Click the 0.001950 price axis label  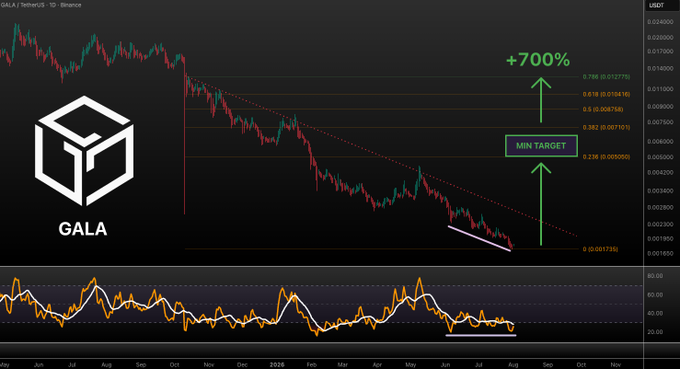pos(660,239)
